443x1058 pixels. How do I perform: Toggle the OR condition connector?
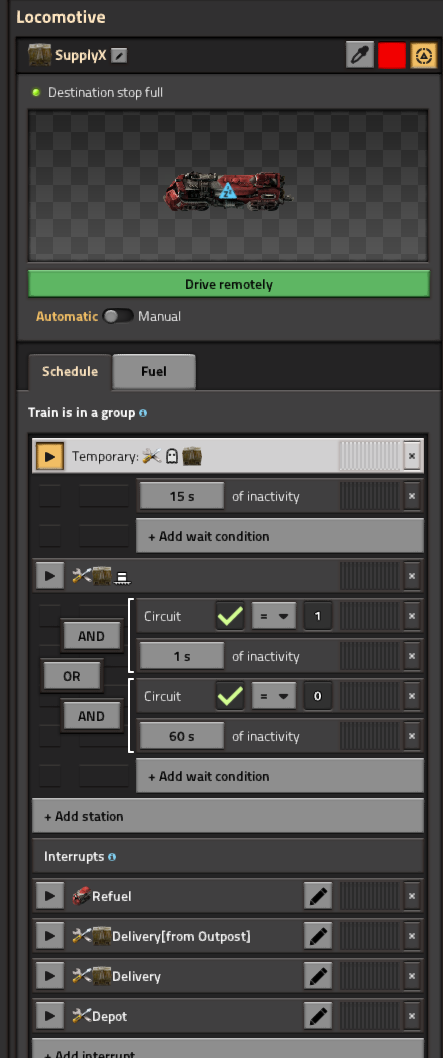tap(71, 676)
